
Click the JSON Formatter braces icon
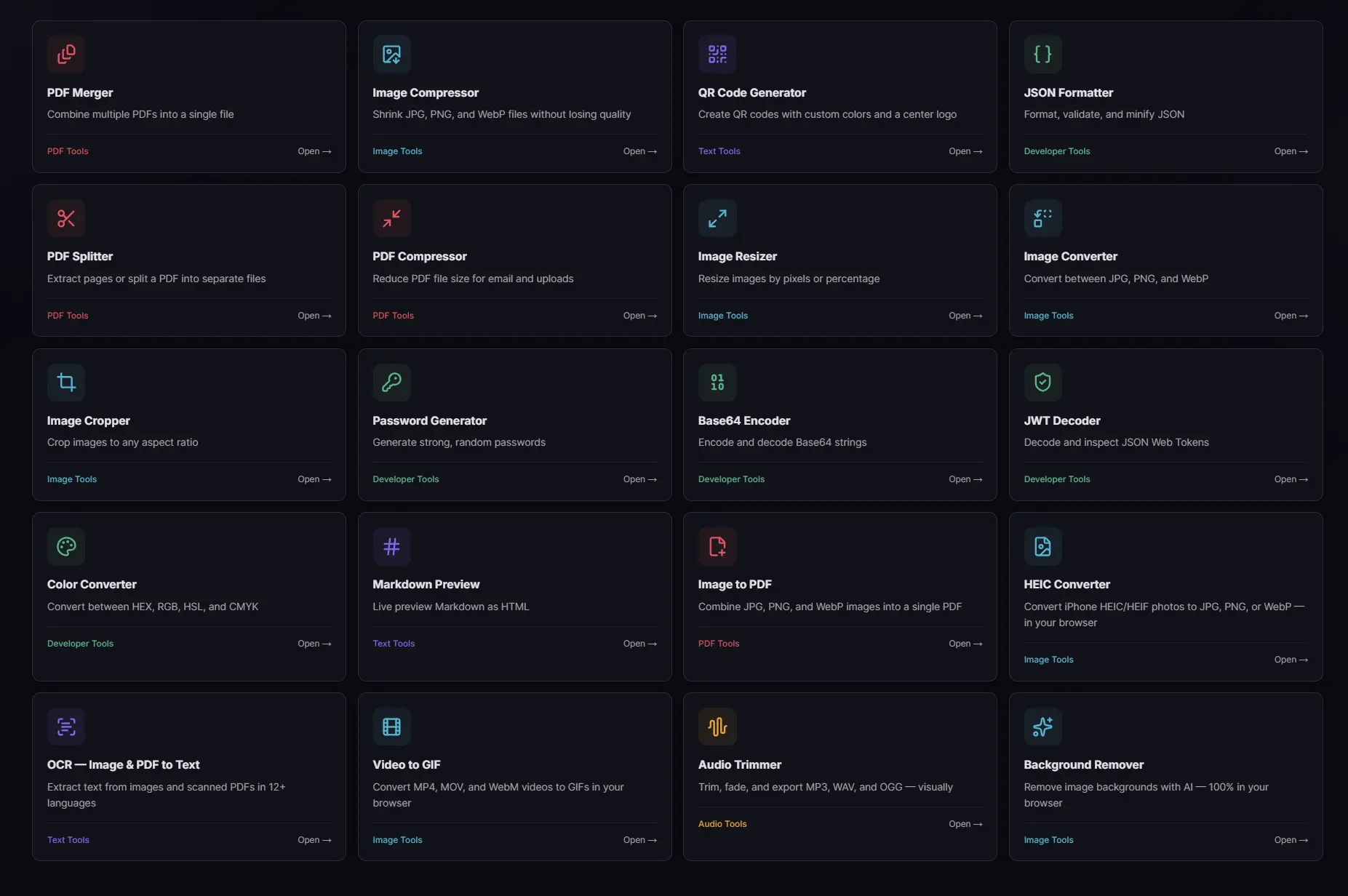(1042, 54)
